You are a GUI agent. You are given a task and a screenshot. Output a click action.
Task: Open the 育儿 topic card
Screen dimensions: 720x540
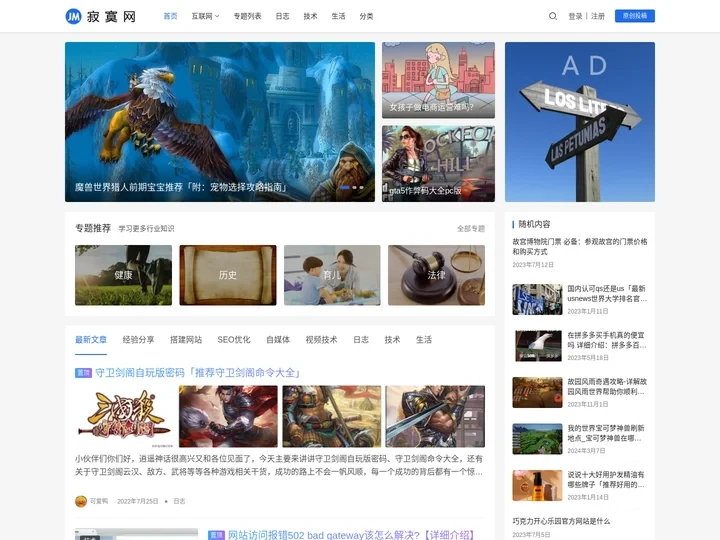332,275
